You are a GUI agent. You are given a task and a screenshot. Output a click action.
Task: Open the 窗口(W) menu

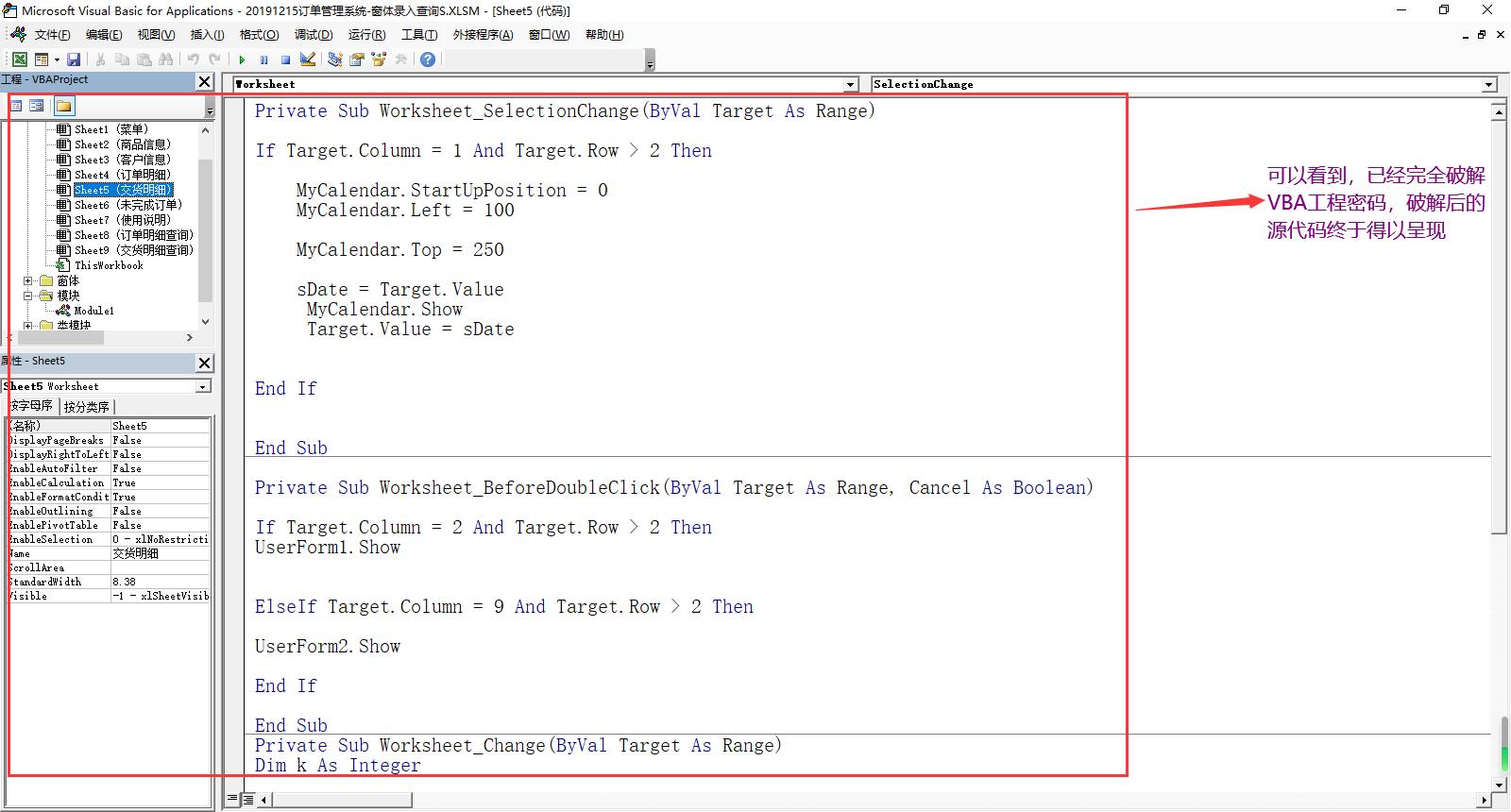[x=549, y=35]
